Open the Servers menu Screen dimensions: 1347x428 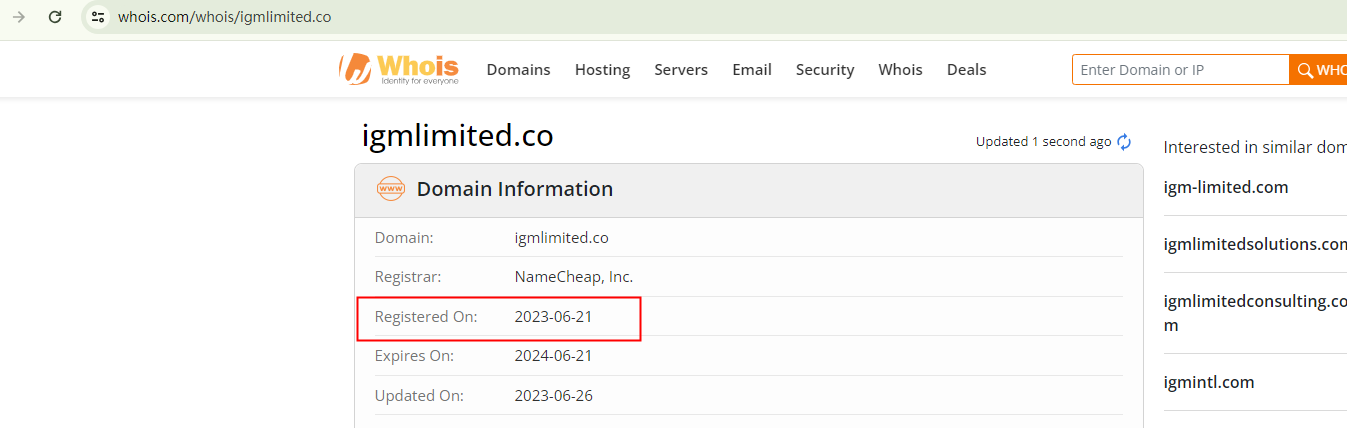coord(681,70)
